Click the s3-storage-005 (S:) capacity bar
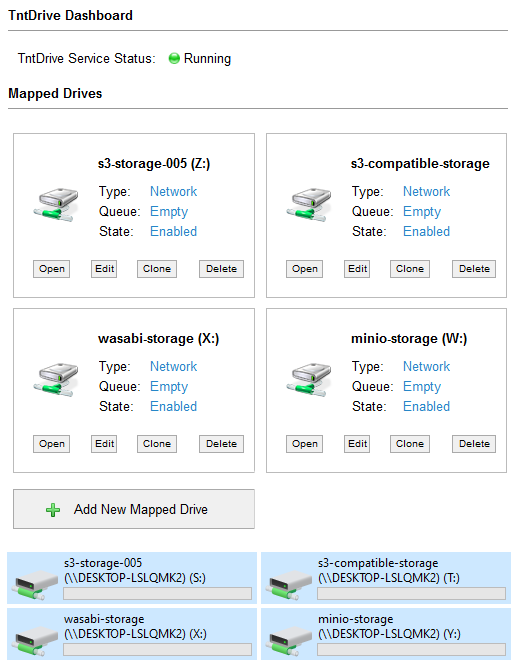 click(158, 594)
